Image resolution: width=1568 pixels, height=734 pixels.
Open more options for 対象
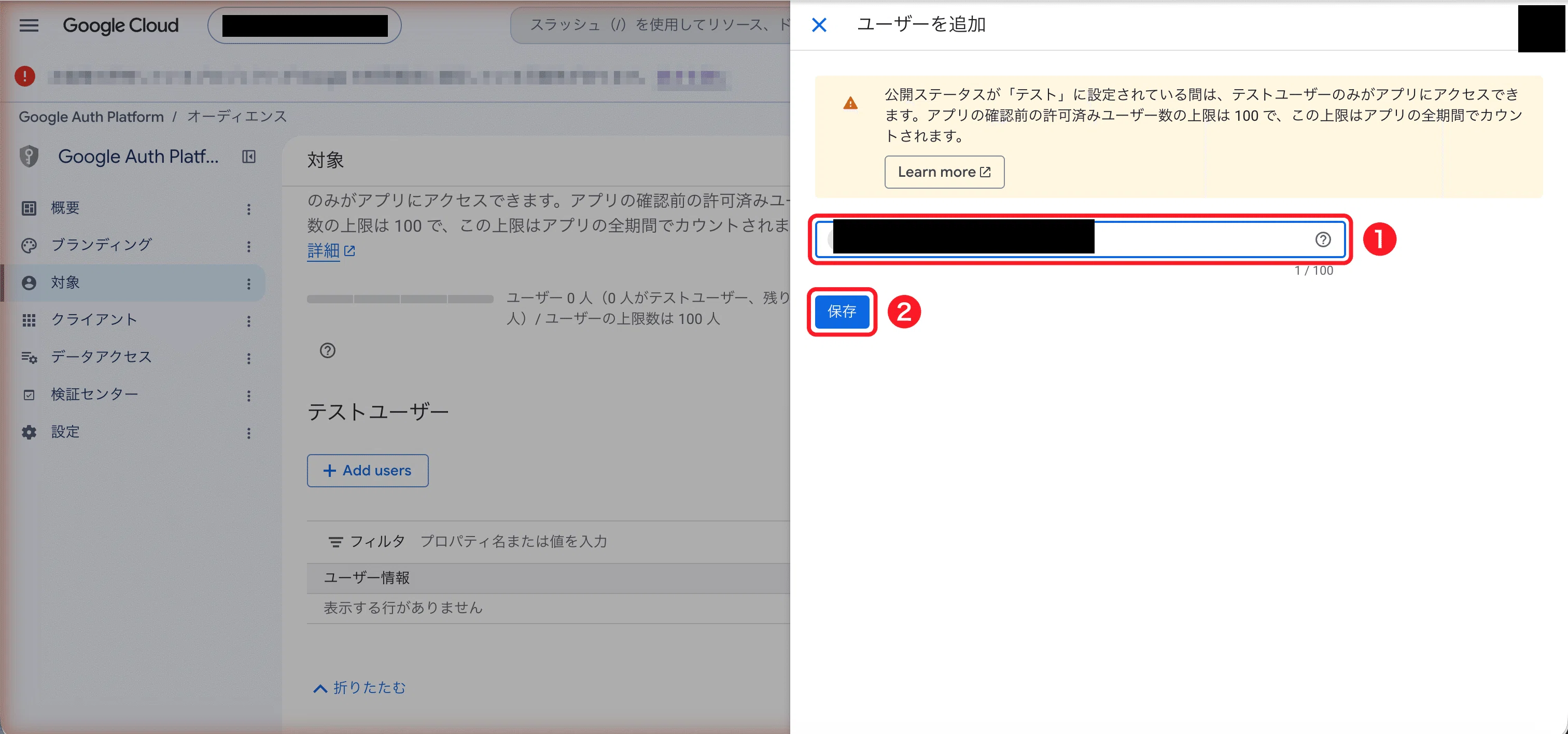coord(248,284)
